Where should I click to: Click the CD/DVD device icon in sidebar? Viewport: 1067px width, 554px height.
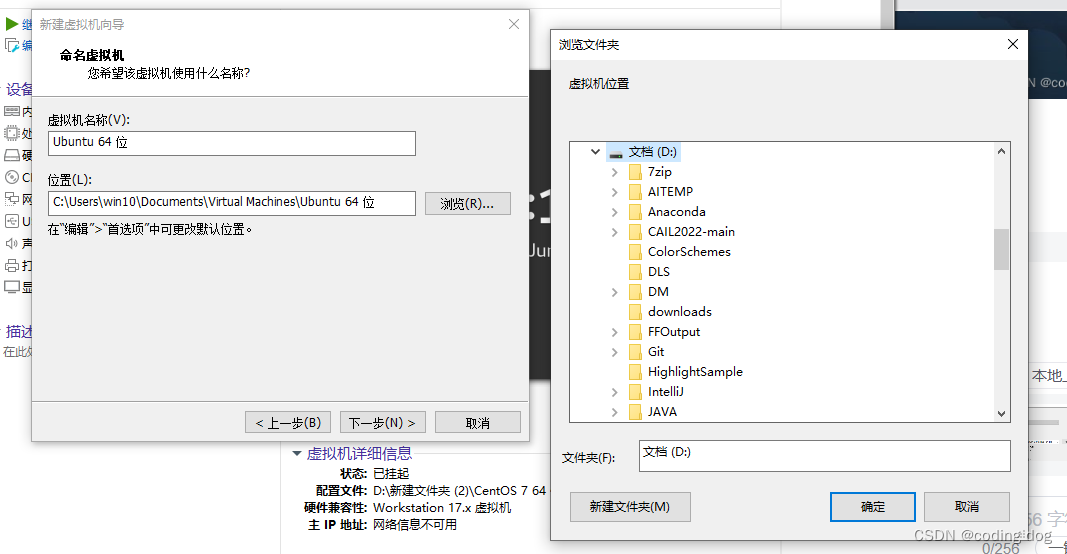click(x=12, y=177)
